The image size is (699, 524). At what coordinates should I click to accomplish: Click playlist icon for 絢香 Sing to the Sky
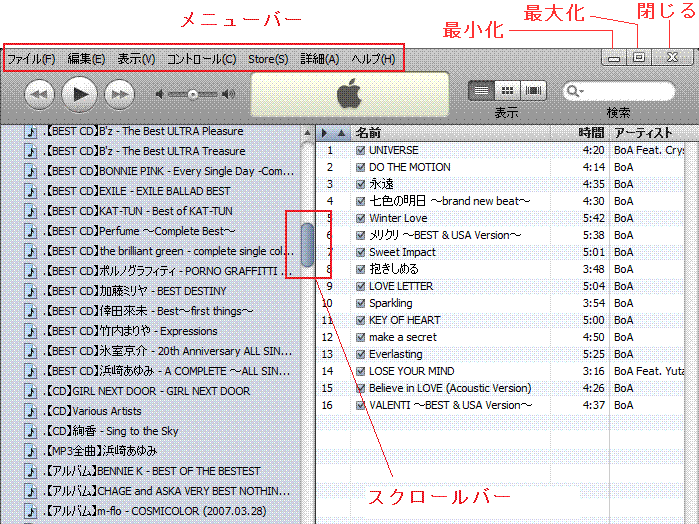(x=31, y=432)
